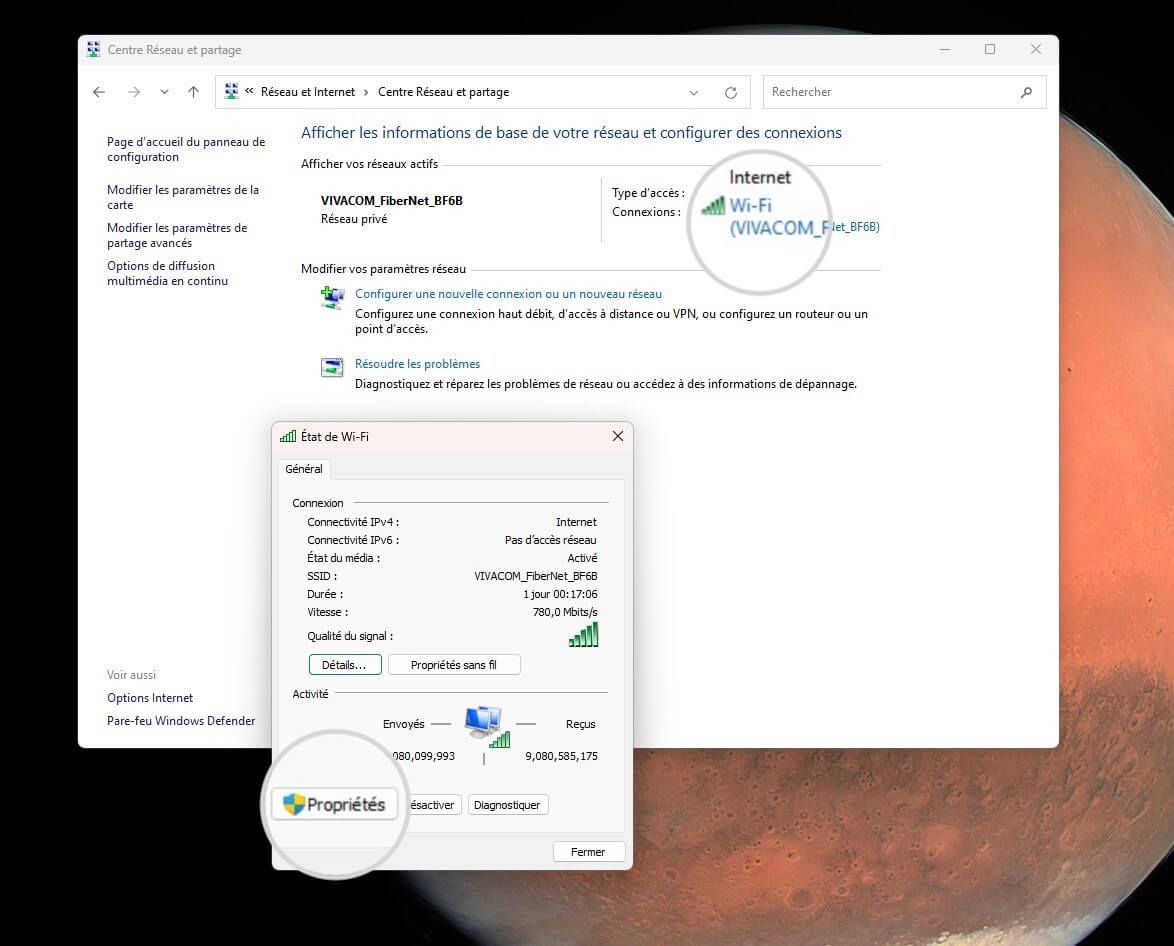Open 'Modifier les paramètres de la carte'
Image resolution: width=1174 pixels, height=946 pixels.
[183, 197]
